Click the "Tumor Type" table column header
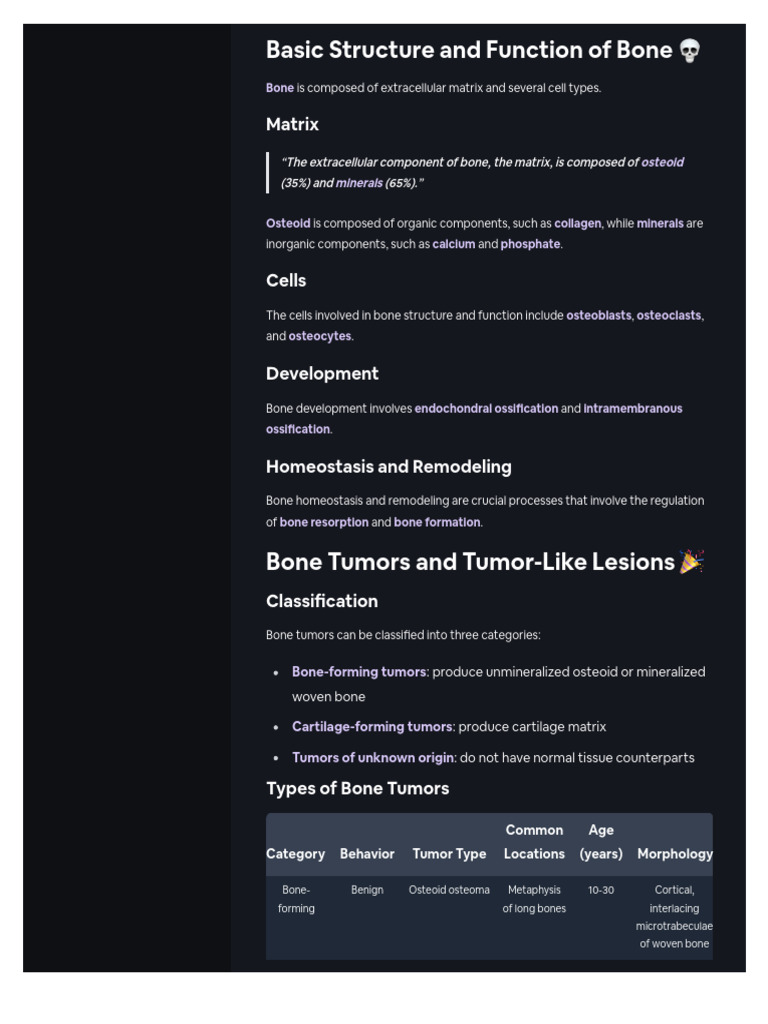The image size is (768, 1024). click(x=449, y=854)
